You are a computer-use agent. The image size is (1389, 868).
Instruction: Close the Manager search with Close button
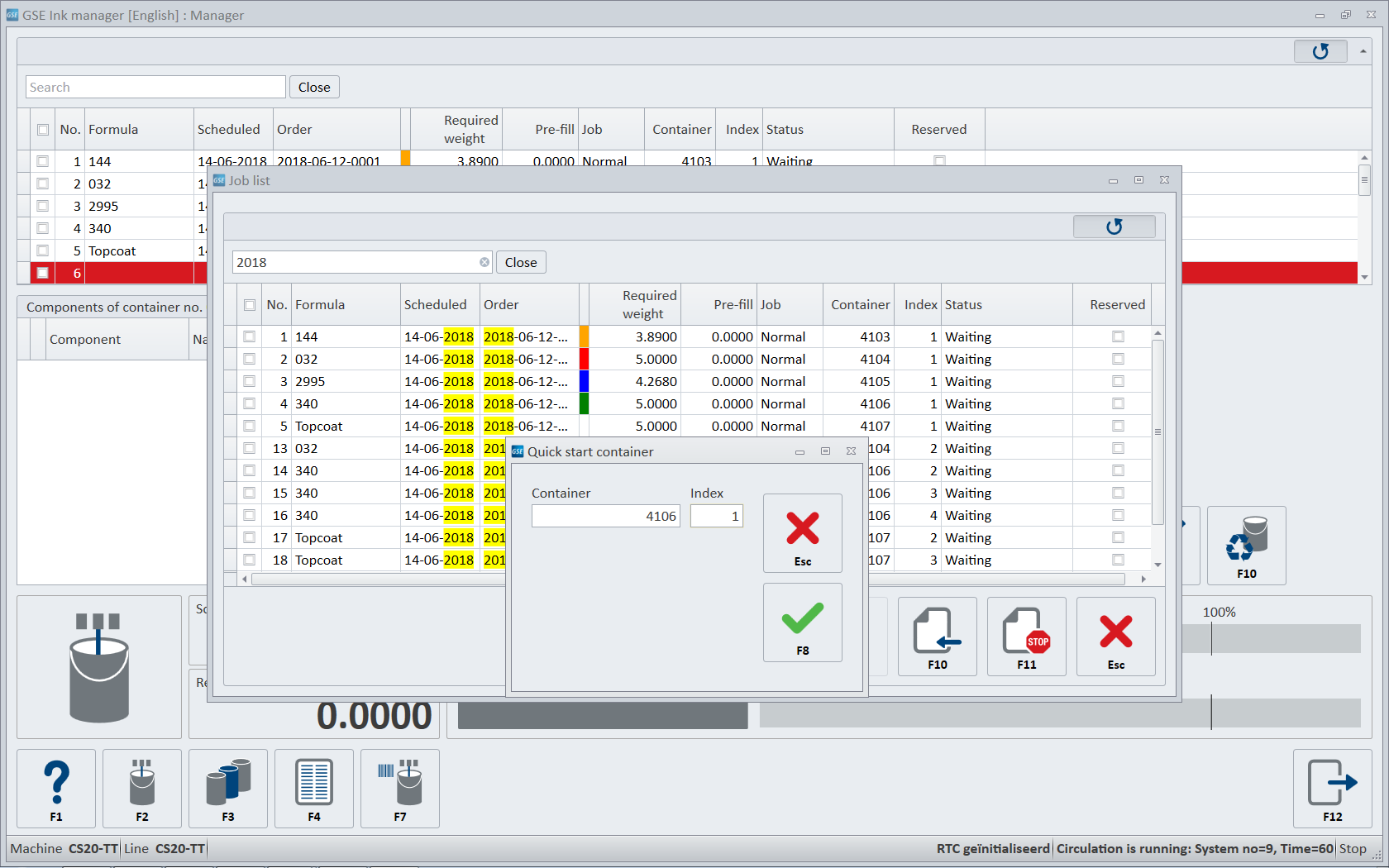[314, 87]
